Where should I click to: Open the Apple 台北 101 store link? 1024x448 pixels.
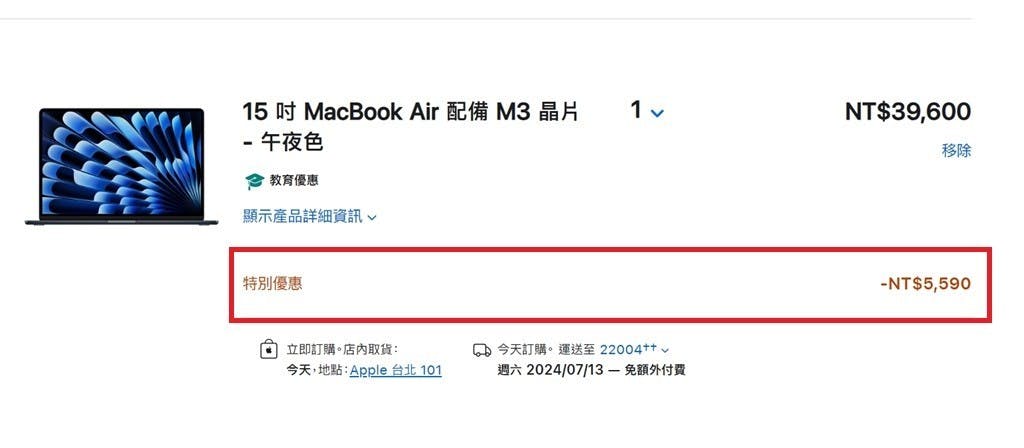coord(396,370)
